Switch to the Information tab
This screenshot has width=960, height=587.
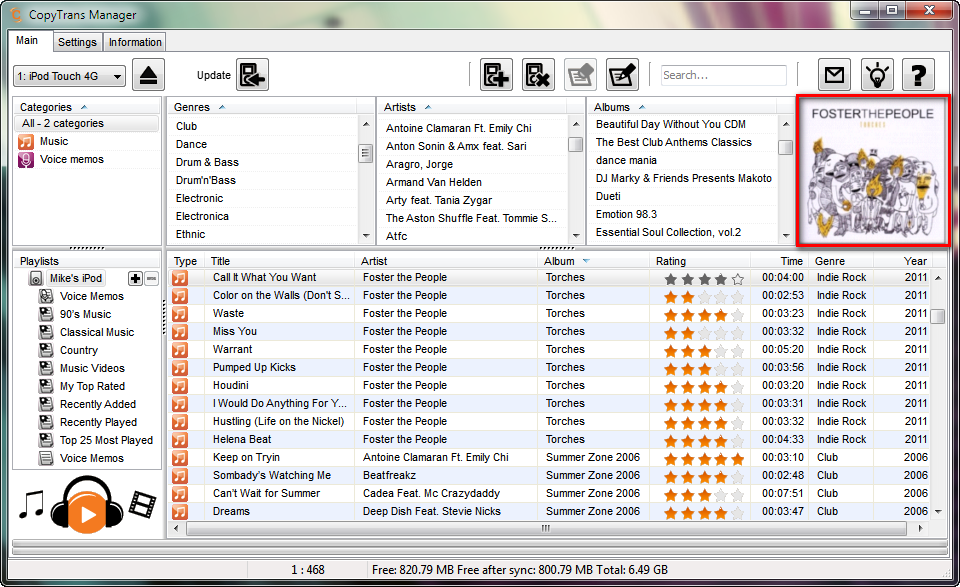[x=135, y=42]
